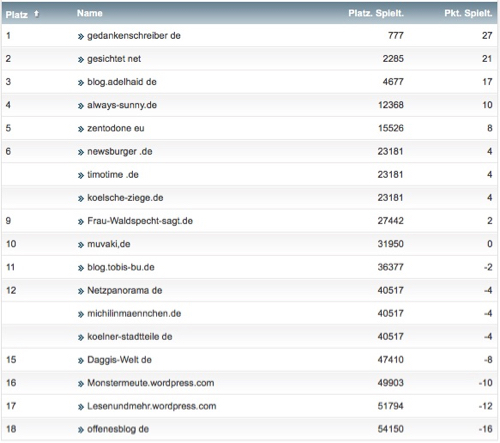Click the arrow icon before timotime .de
The image size is (500, 443).
(81, 176)
